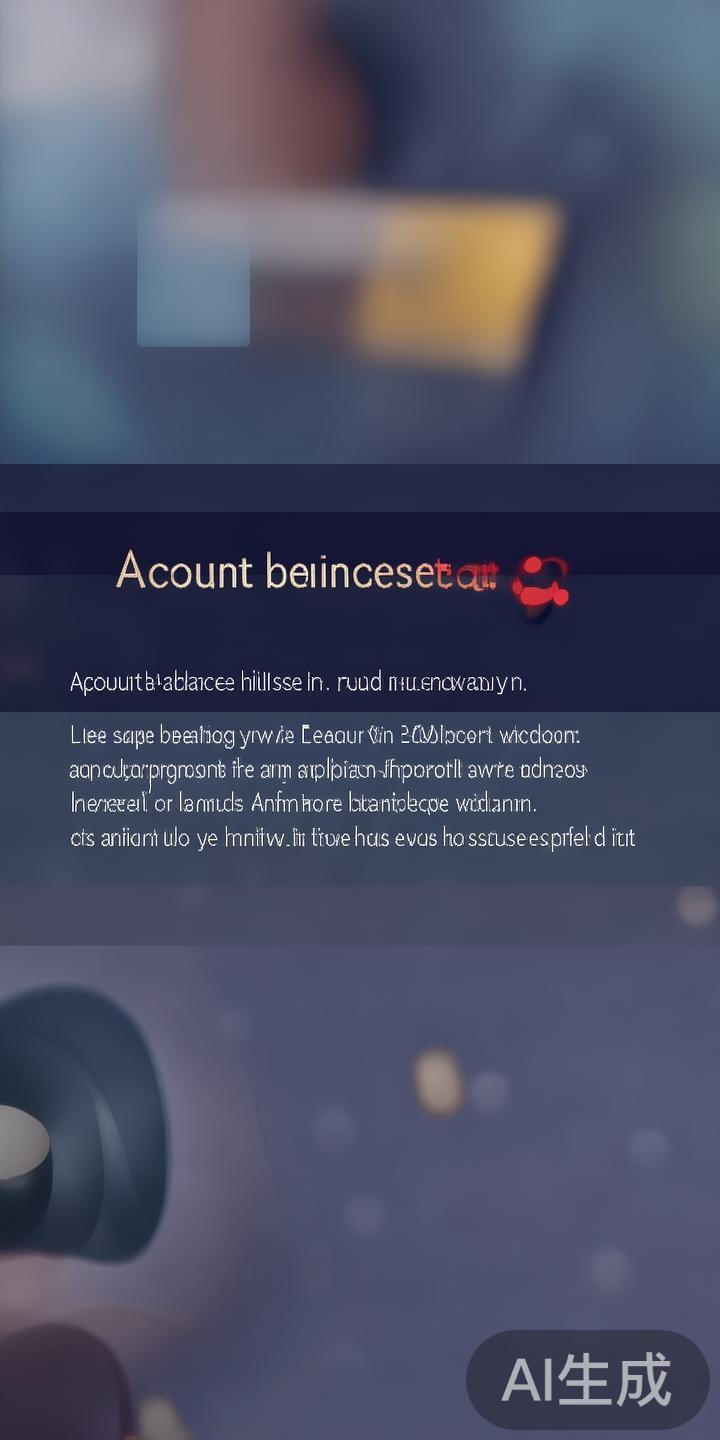Click the line starting 'aqncuotarprgmoent'
Image resolution: width=720 pixels, height=1440 pixels.
[x=328, y=770]
